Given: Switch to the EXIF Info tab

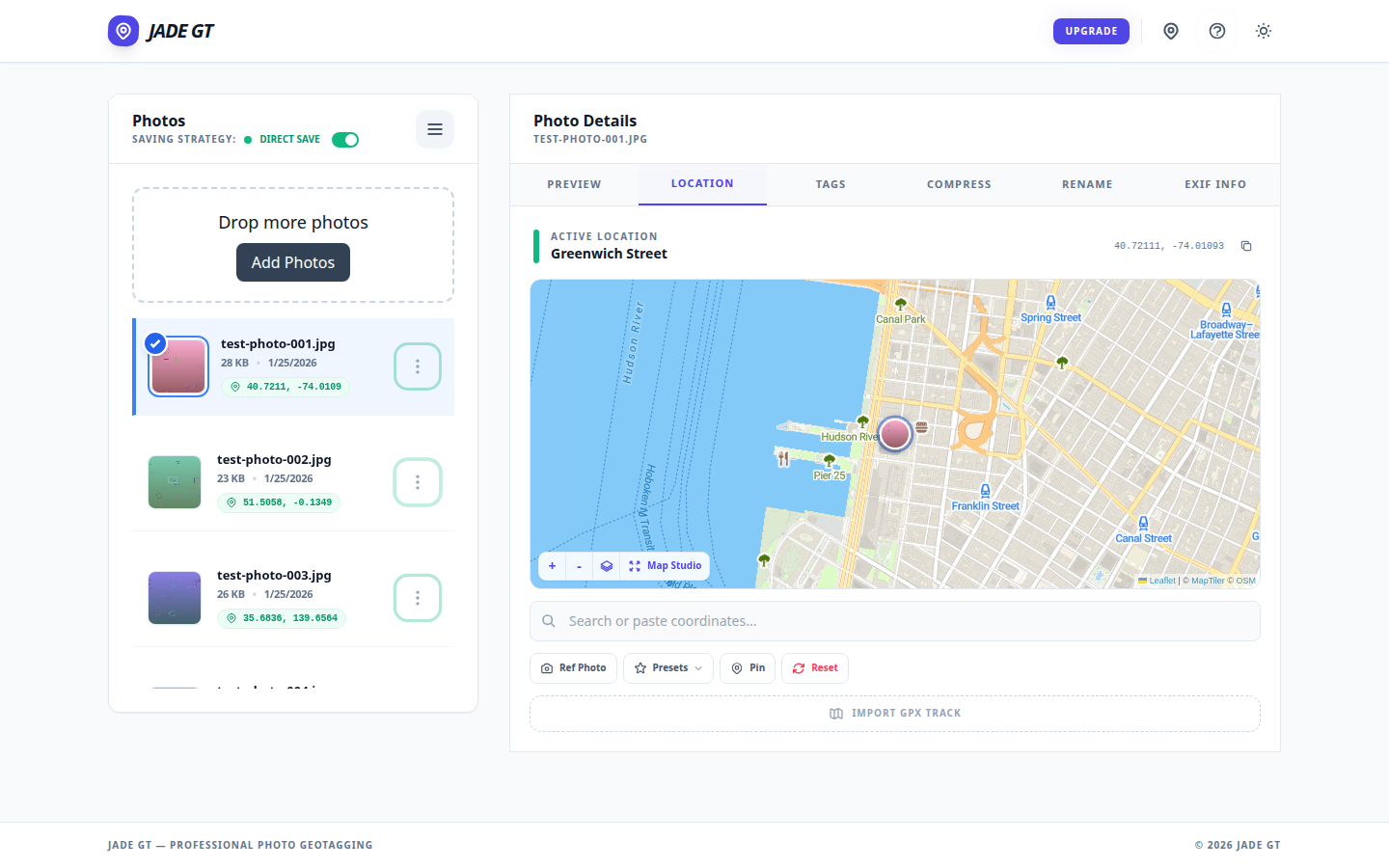Looking at the screenshot, I should (x=1215, y=184).
